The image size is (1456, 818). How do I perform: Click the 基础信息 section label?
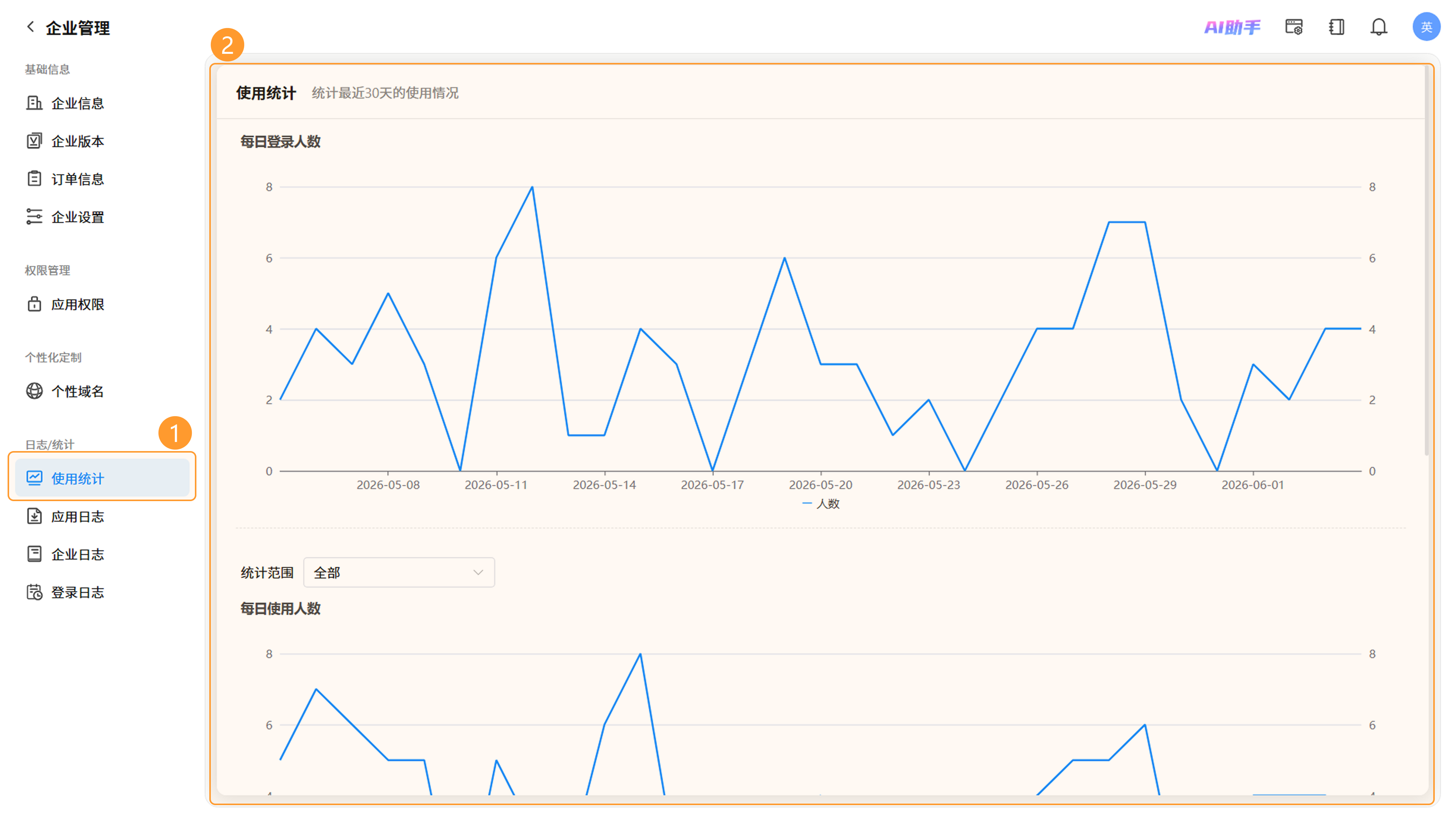pos(47,69)
